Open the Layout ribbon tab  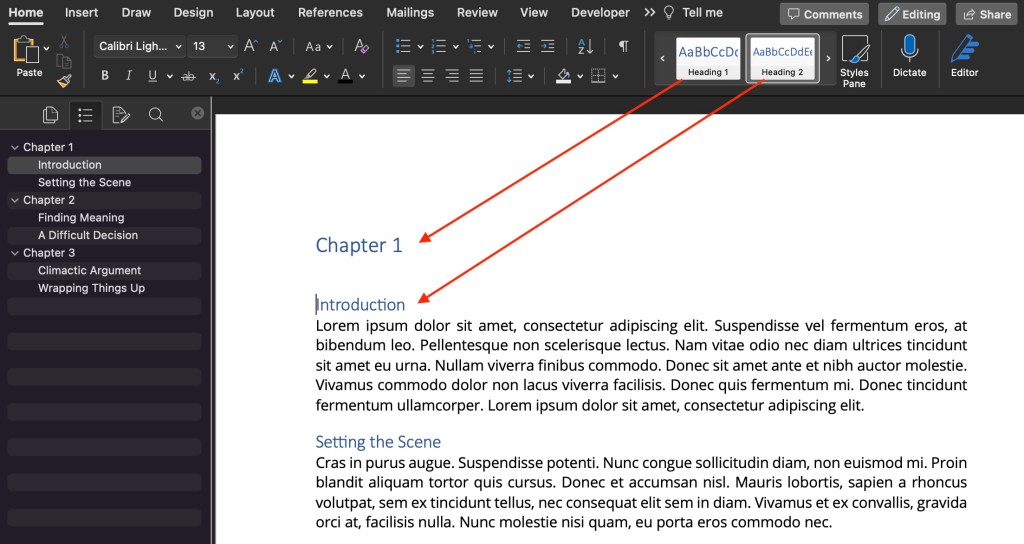(255, 13)
